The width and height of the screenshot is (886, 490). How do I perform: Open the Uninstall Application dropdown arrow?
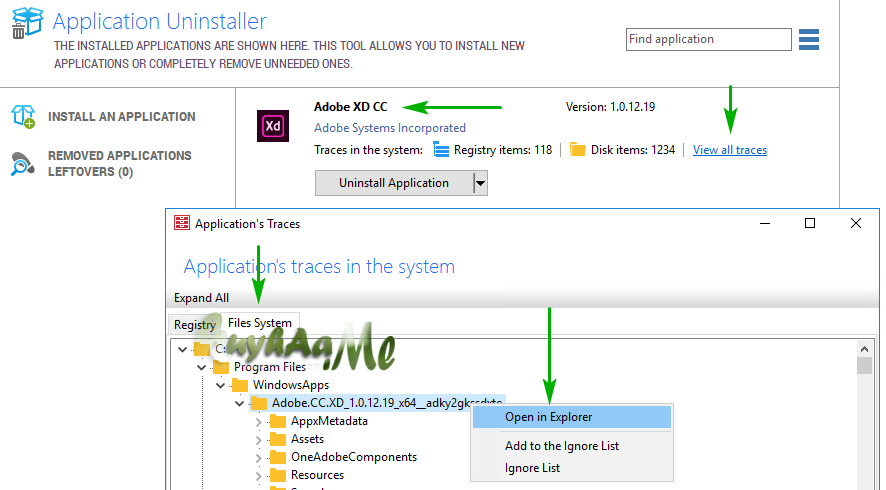point(480,183)
